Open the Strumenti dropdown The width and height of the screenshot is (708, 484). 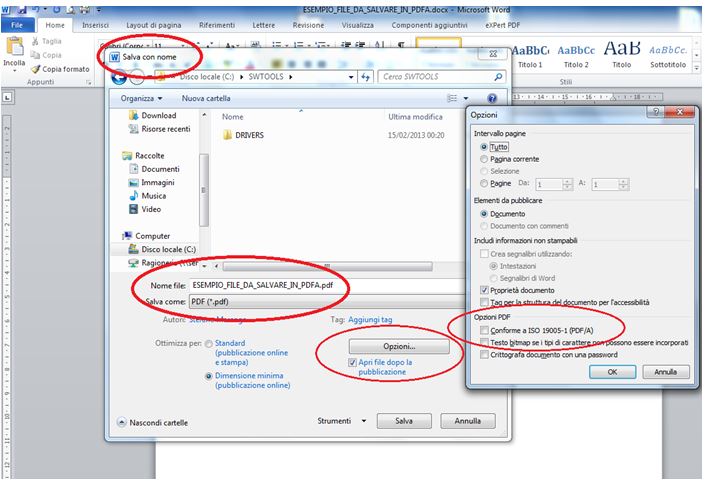(x=341, y=421)
